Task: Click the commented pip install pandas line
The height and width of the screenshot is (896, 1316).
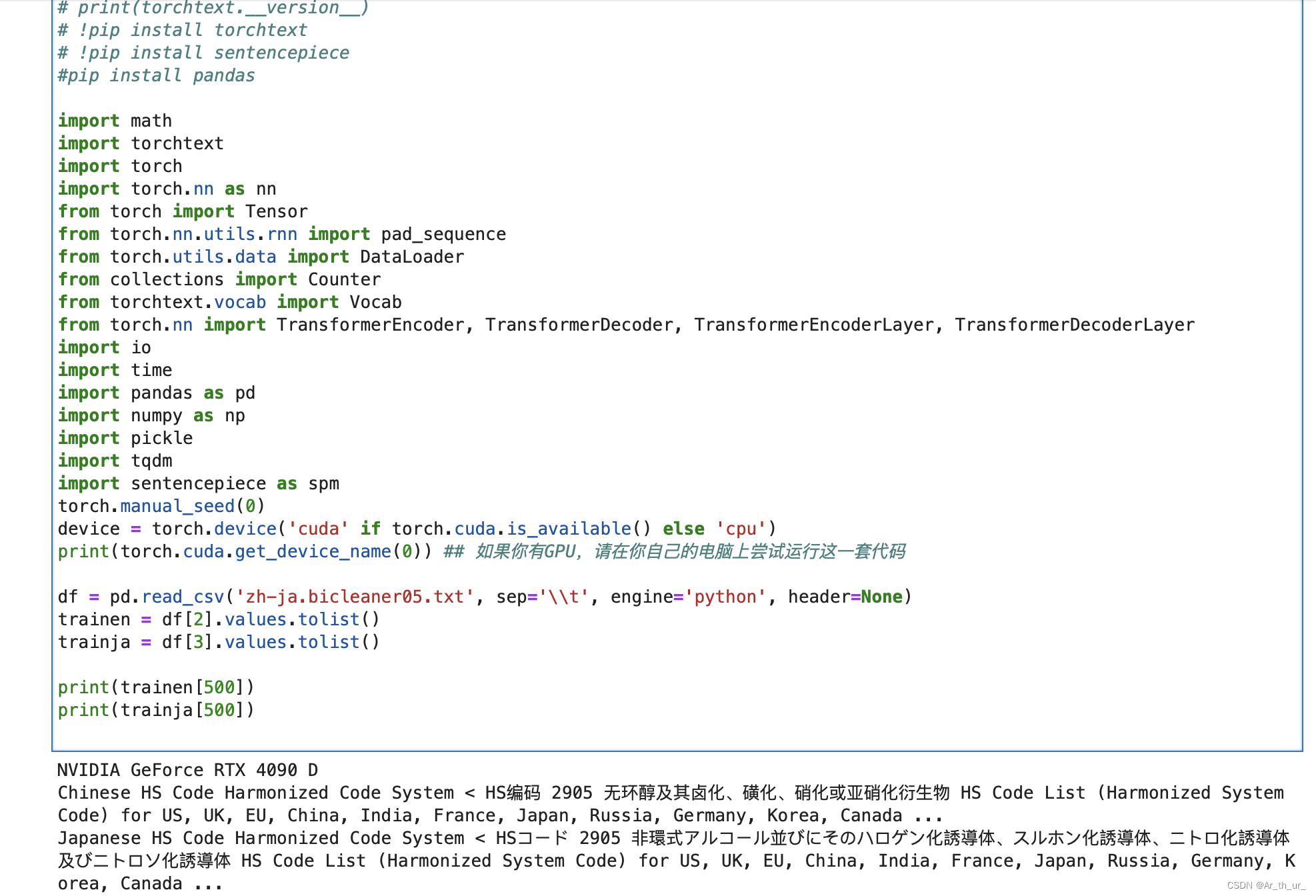Action: [x=155, y=75]
